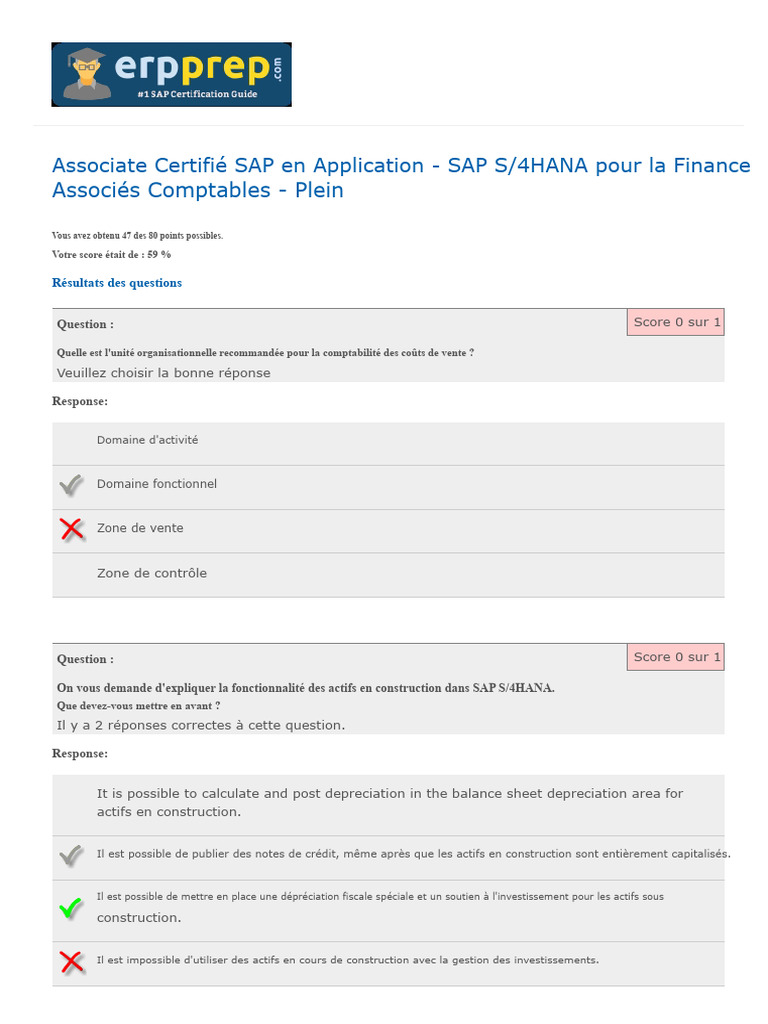This screenshot has height=1024, width=768.
Task: Click the graduate mascot in the logo
Action: coord(86,74)
